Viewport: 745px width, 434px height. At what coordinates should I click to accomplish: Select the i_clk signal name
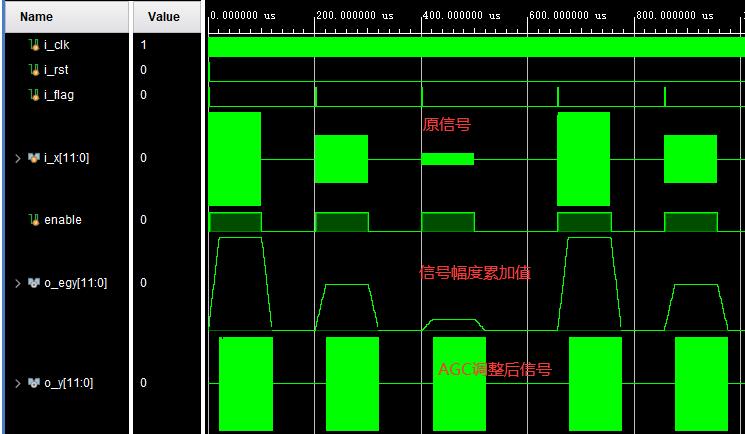point(57,45)
